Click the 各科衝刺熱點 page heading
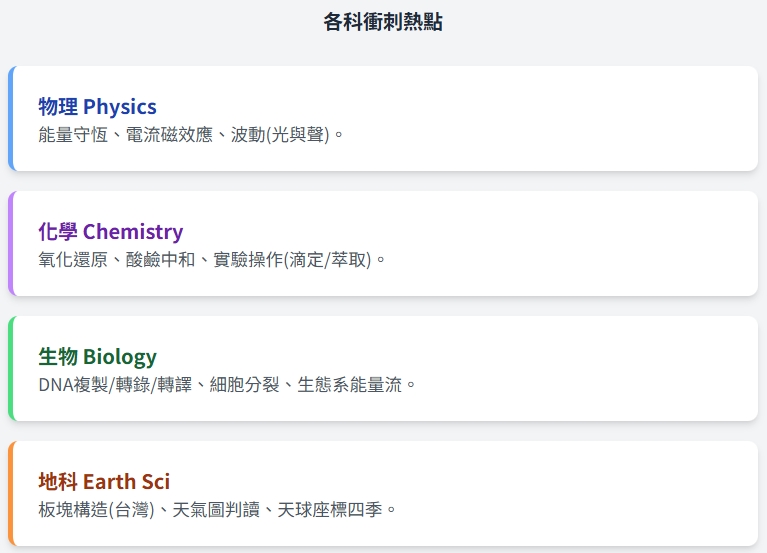 pyautogui.click(x=383, y=22)
